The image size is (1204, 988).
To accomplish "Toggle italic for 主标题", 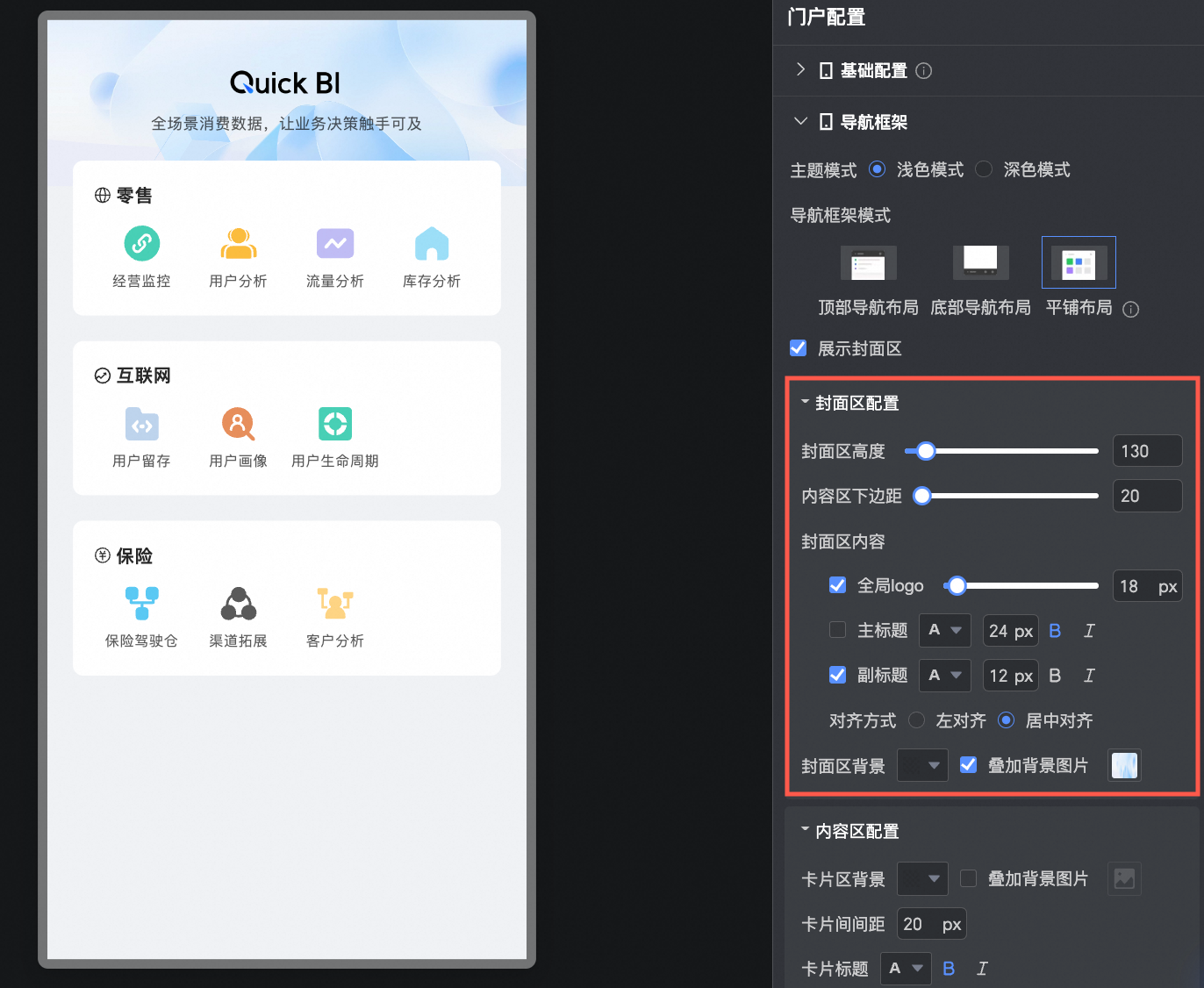I will click(x=1089, y=631).
